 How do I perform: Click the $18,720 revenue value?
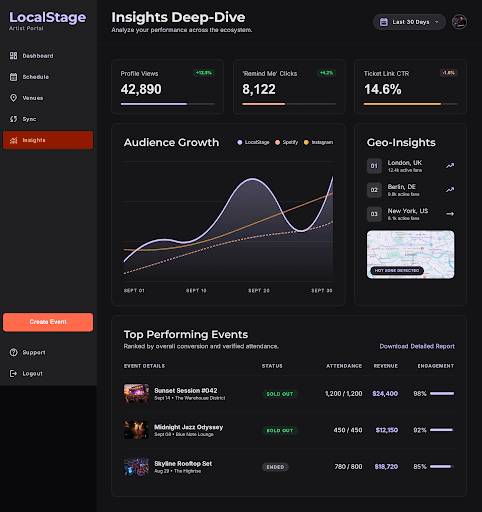tap(386, 467)
